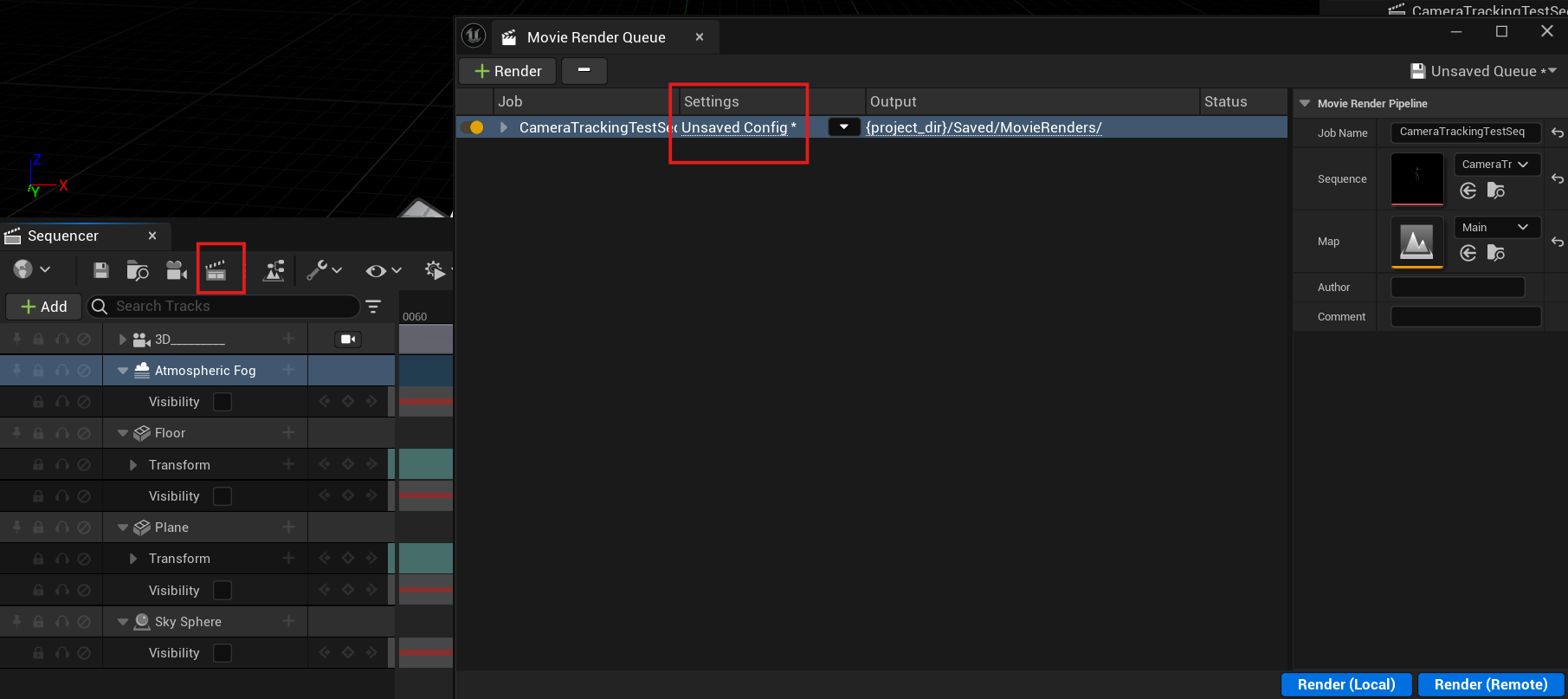The width and height of the screenshot is (1568, 699).
Task: Open the Director's Blueprint icon in Sequencer
Action: pos(274,270)
